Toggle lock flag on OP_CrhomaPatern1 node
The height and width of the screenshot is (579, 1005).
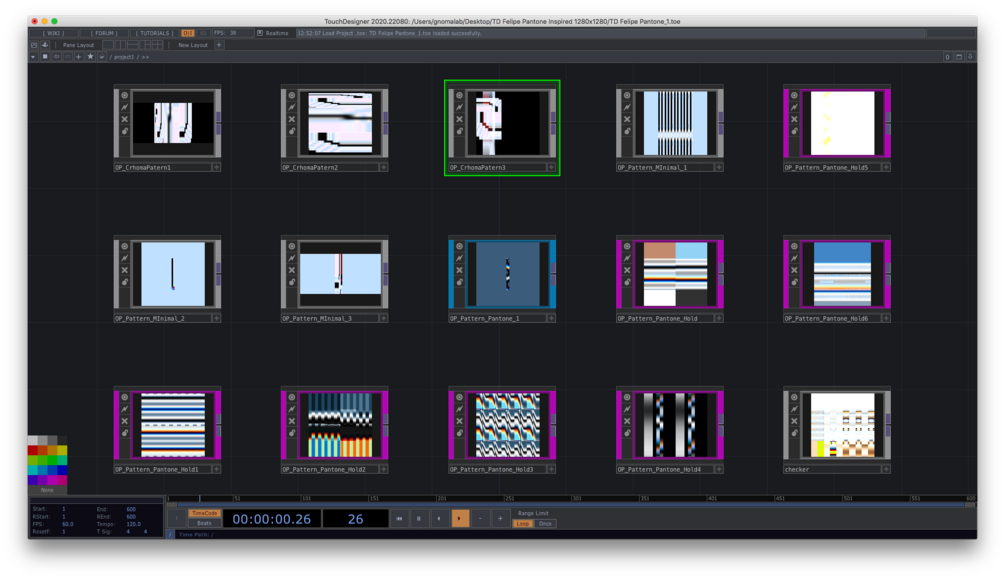tap(124, 131)
